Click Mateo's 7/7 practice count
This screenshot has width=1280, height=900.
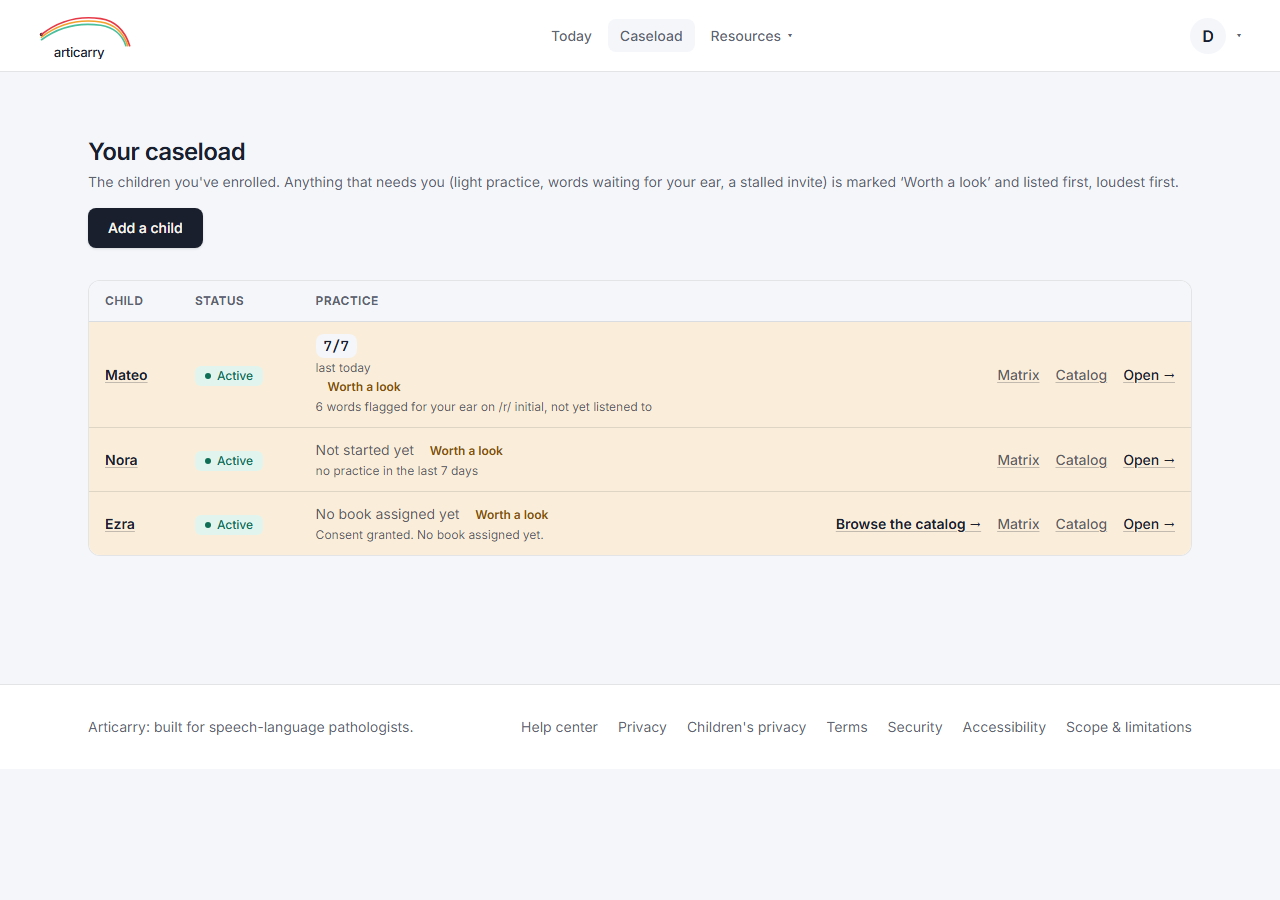[x=336, y=346]
